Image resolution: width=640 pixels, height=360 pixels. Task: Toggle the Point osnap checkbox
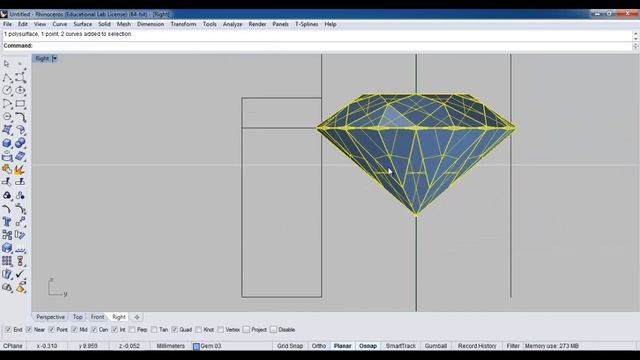coord(51,329)
